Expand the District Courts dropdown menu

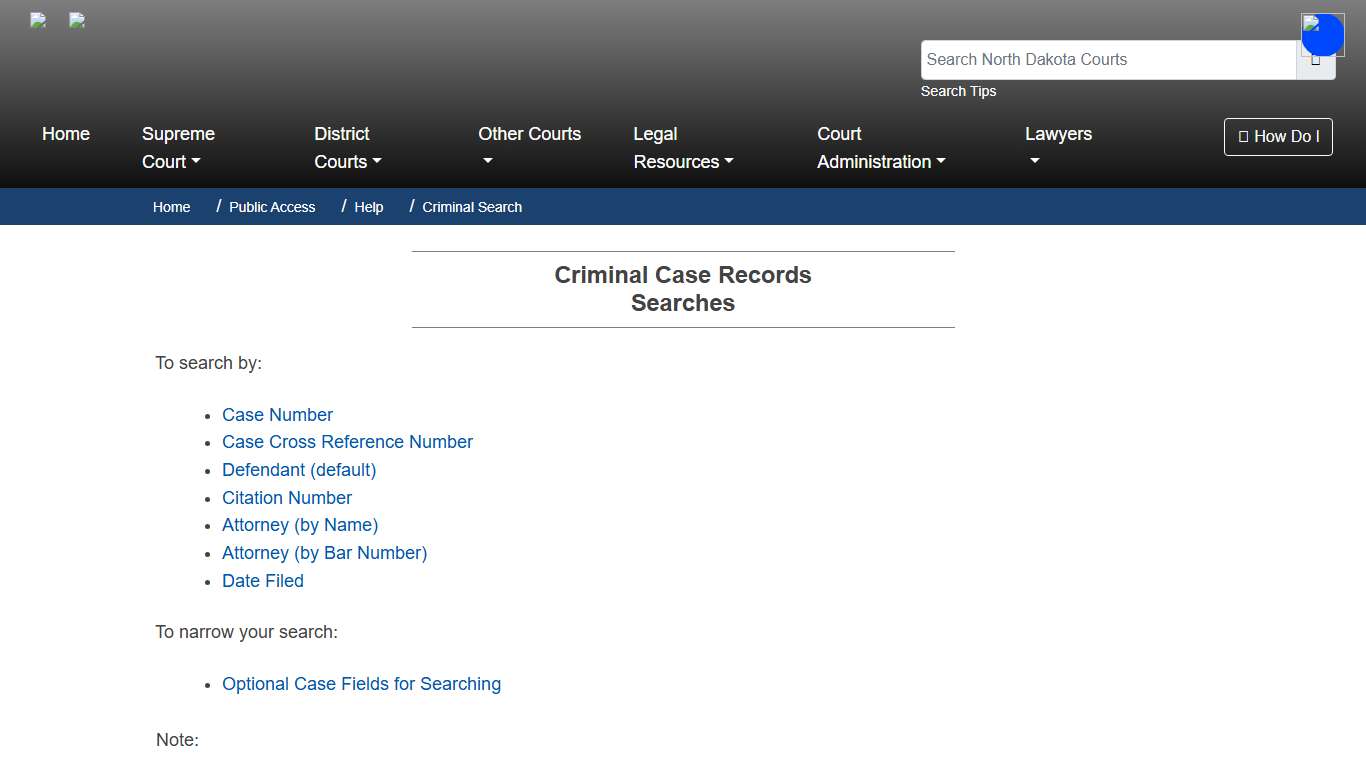click(x=347, y=147)
